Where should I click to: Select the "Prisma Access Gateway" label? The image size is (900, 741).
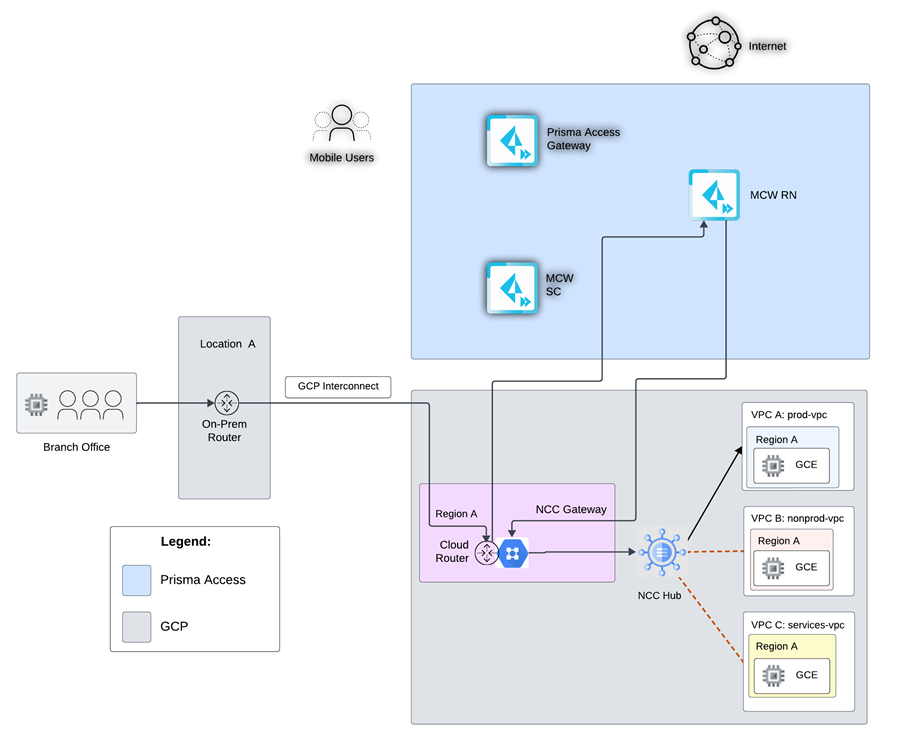pos(583,139)
